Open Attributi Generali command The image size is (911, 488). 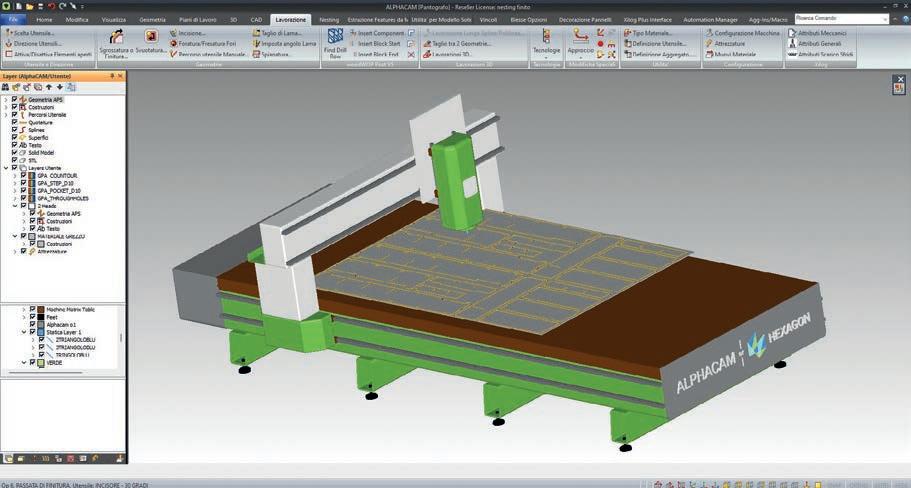click(x=815, y=44)
